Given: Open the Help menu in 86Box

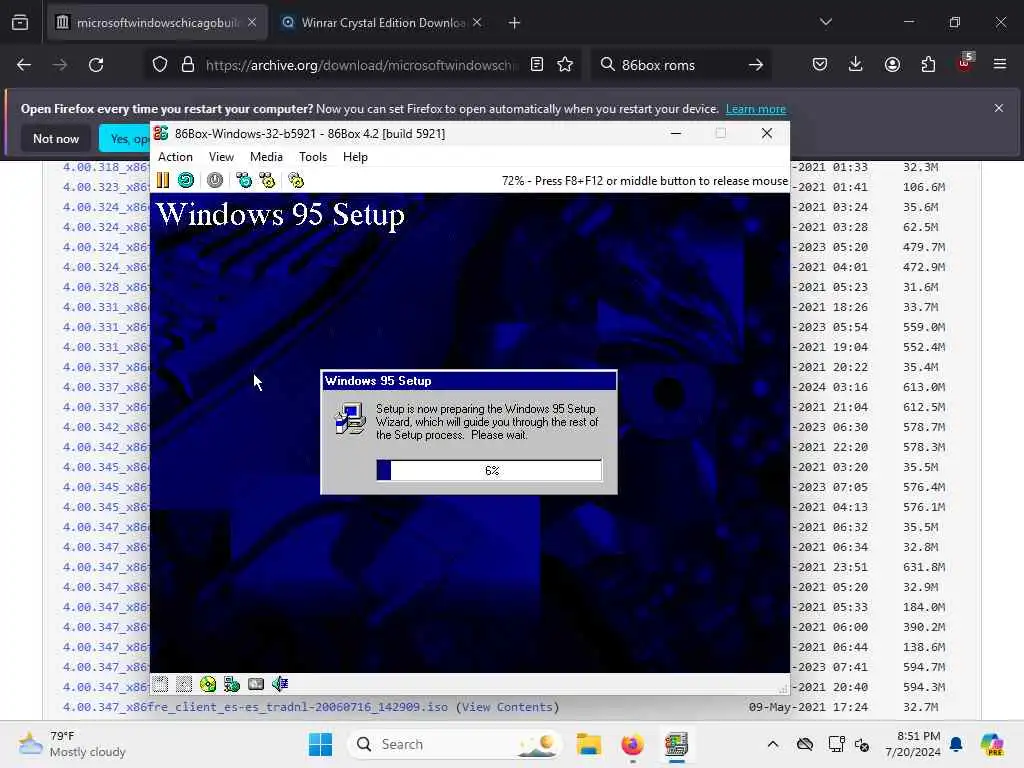Looking at the screenshot, I should click(355, 157).
